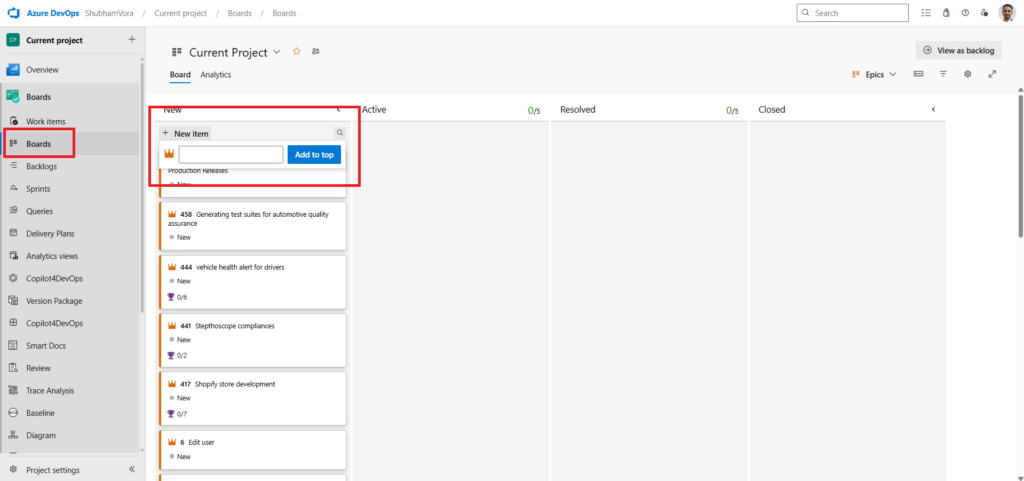Search within the New column magnifier
Image resolution: width=1024 pixels, height=481 pixels.
(339, 132)
